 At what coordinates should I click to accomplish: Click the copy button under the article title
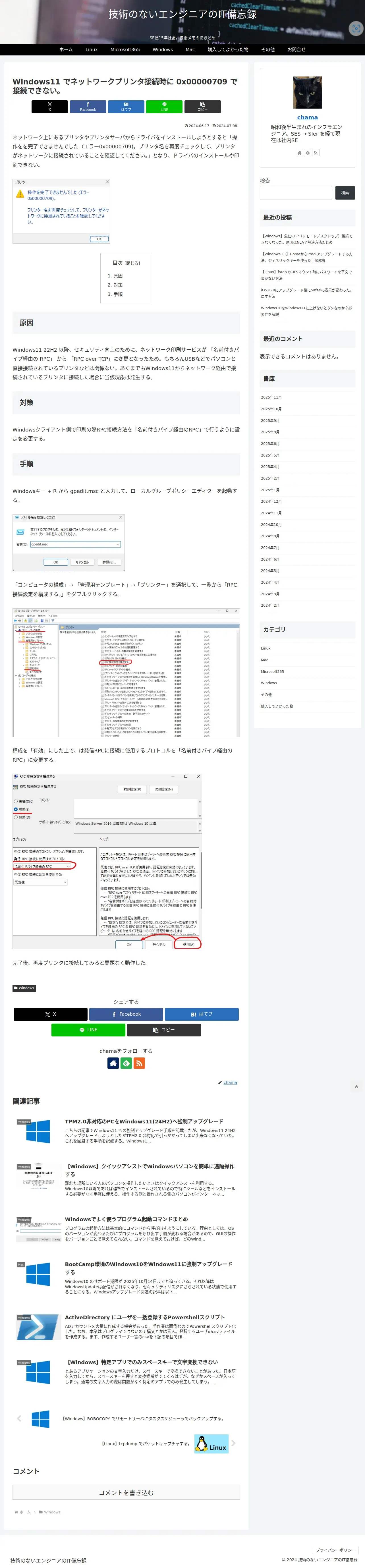click(x=203, y=107)
